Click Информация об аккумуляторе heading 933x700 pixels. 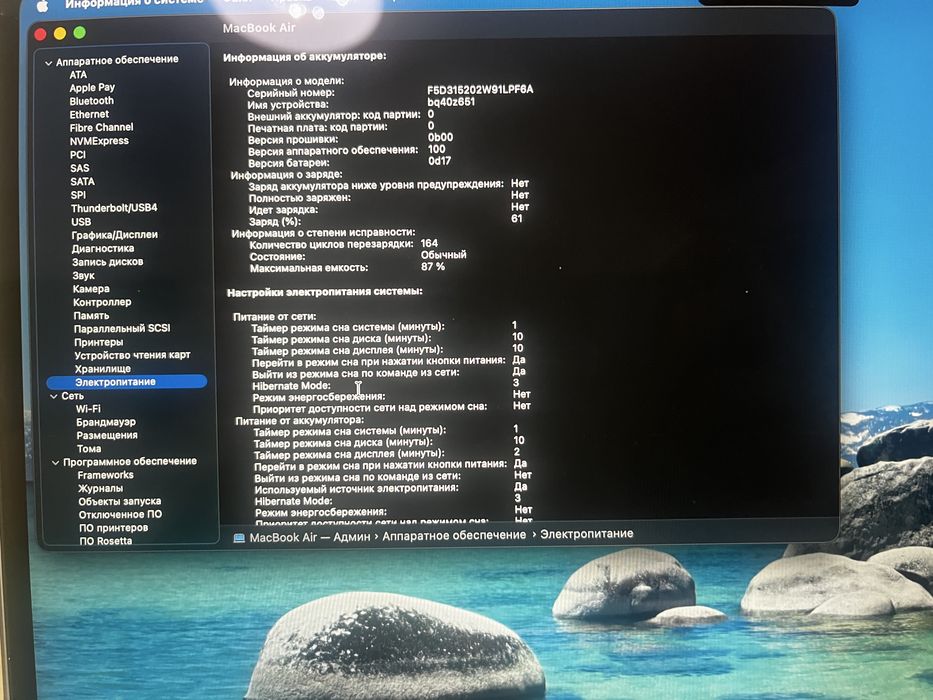click(x=305, y=57)
